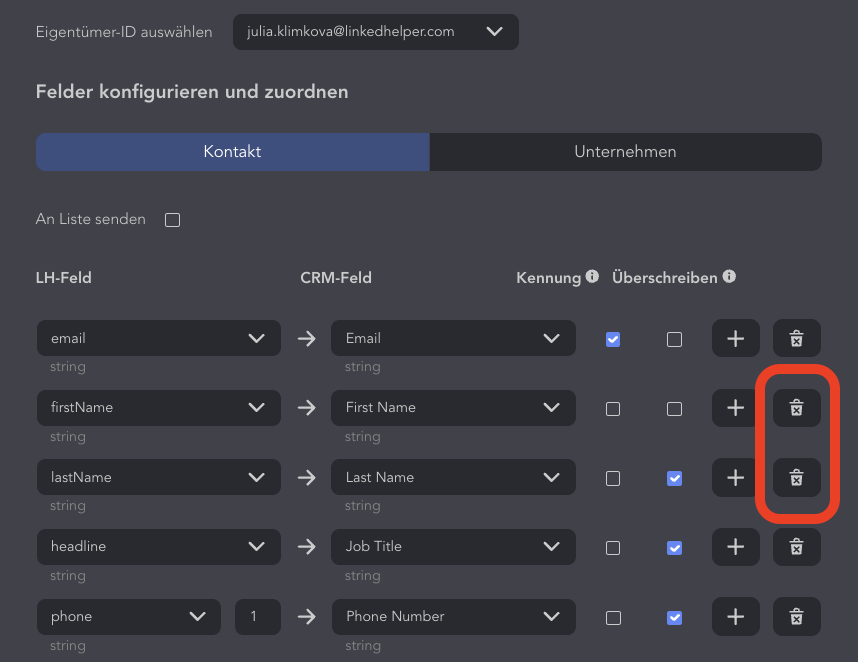The image size is (858, 662).
Task: Enable Überschreiben for the firstName row
Action: [x=674, y=409]
